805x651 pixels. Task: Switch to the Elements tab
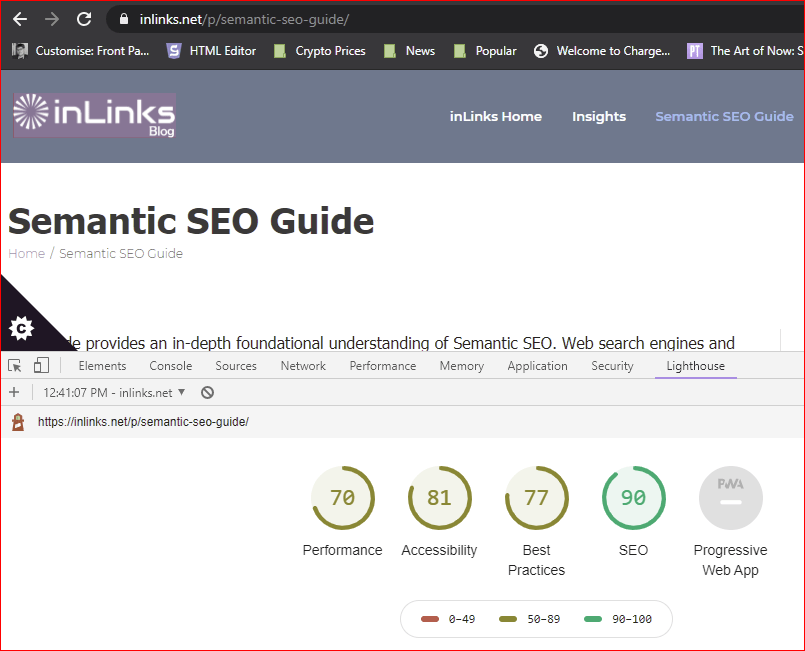click(x=102, y=366)
